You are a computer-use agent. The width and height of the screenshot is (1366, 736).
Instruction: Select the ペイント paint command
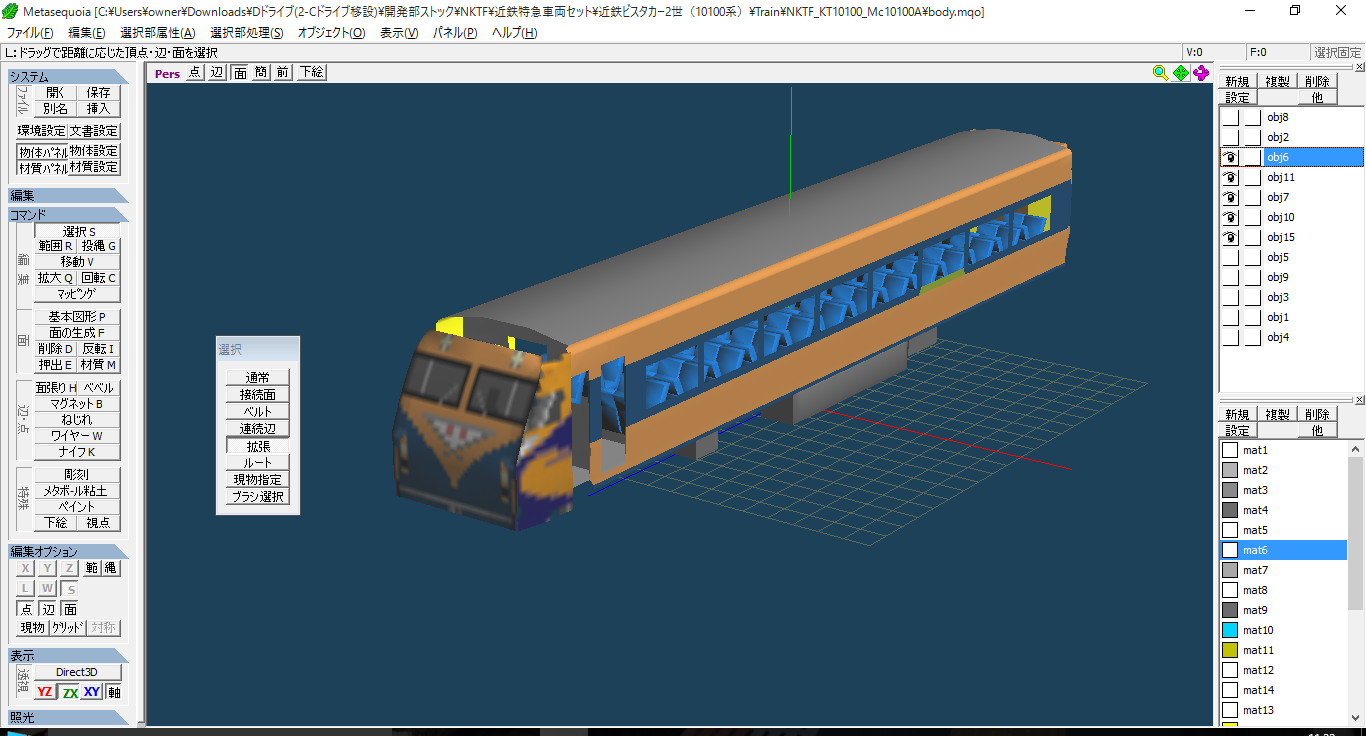[x=77, y=507]
